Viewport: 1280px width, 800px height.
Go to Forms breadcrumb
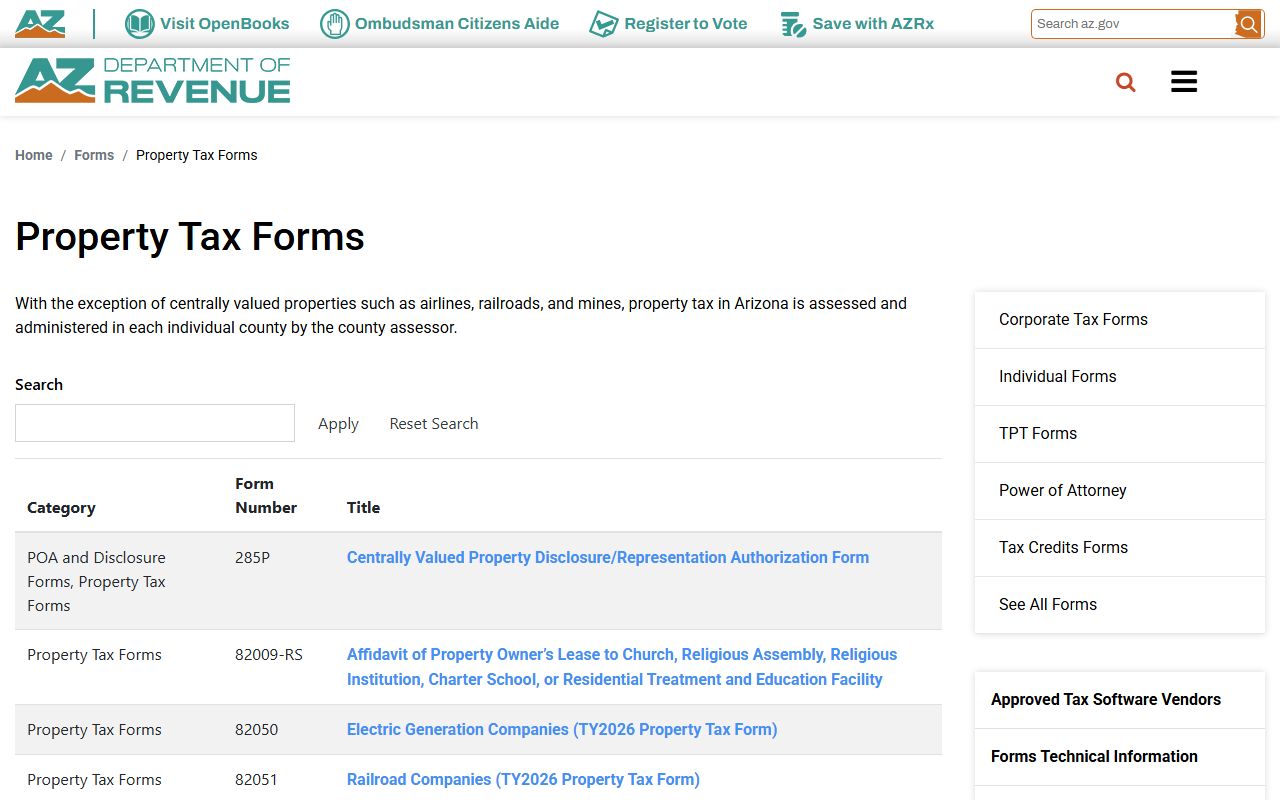(x=94, y=155)
